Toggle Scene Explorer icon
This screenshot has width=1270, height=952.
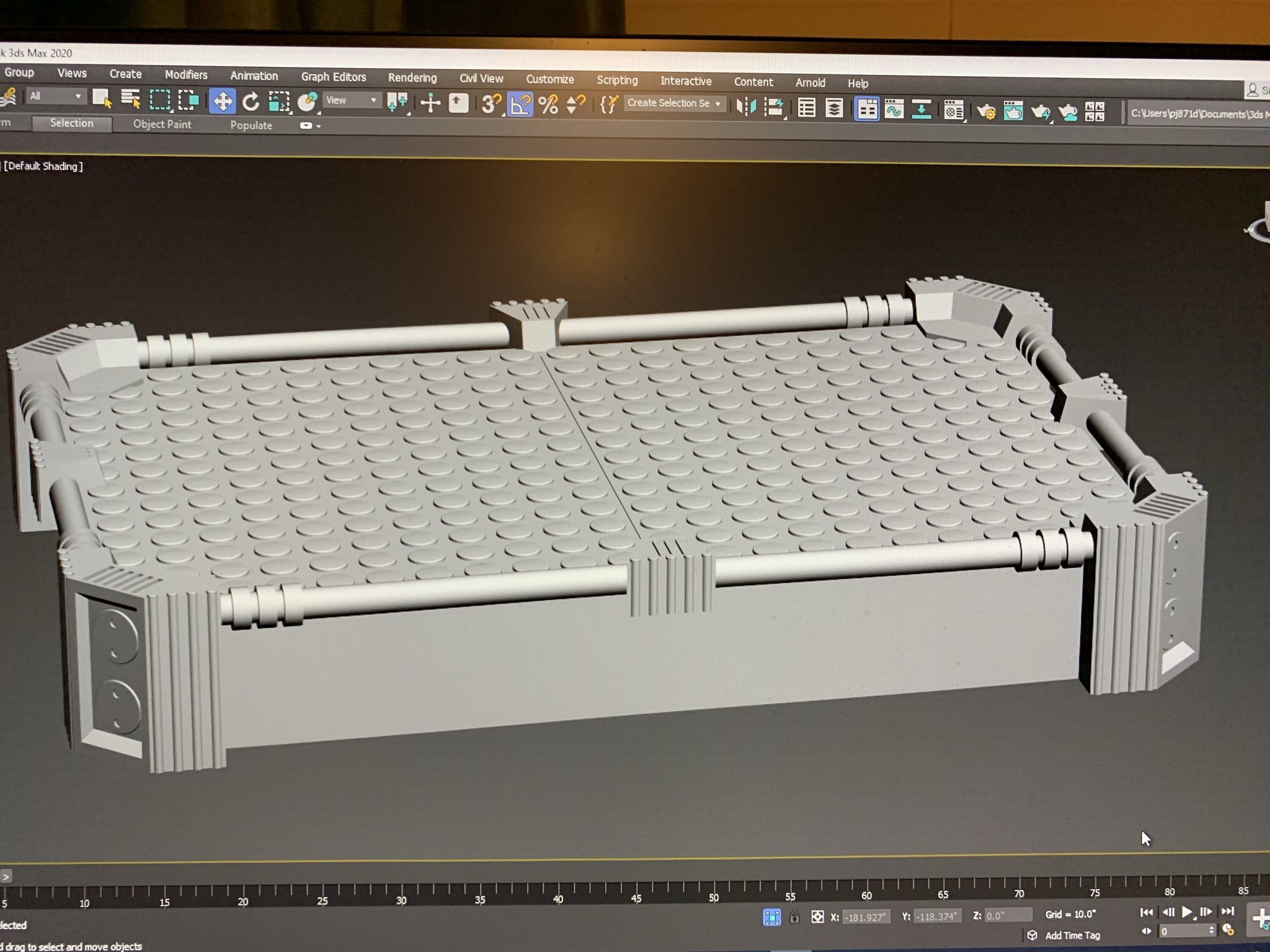tap(806, 108)
